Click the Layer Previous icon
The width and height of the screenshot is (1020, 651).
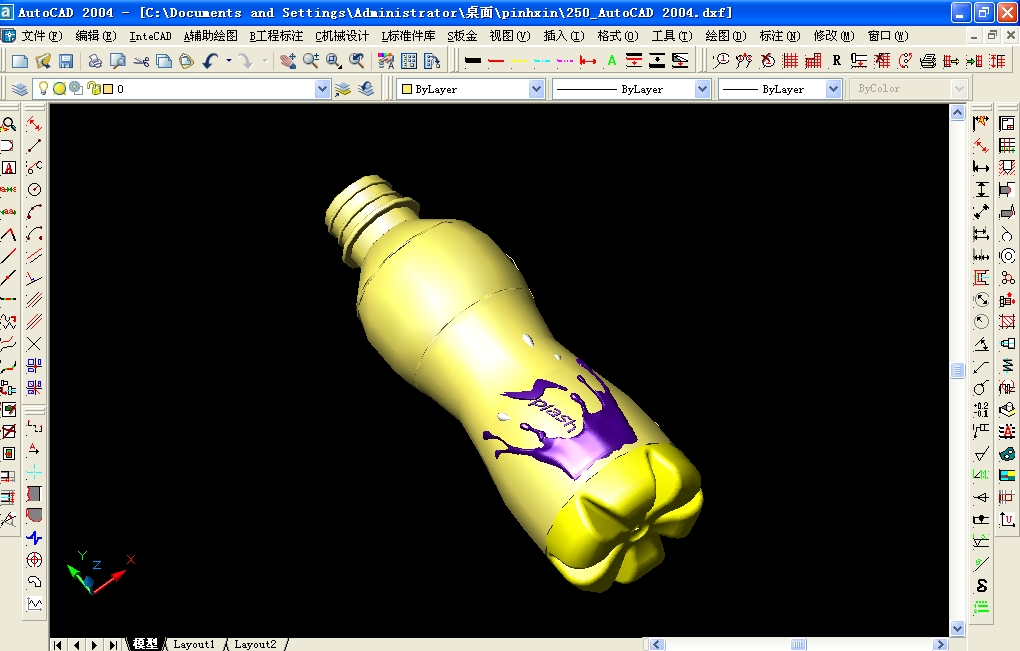click(x=366, y=88)
